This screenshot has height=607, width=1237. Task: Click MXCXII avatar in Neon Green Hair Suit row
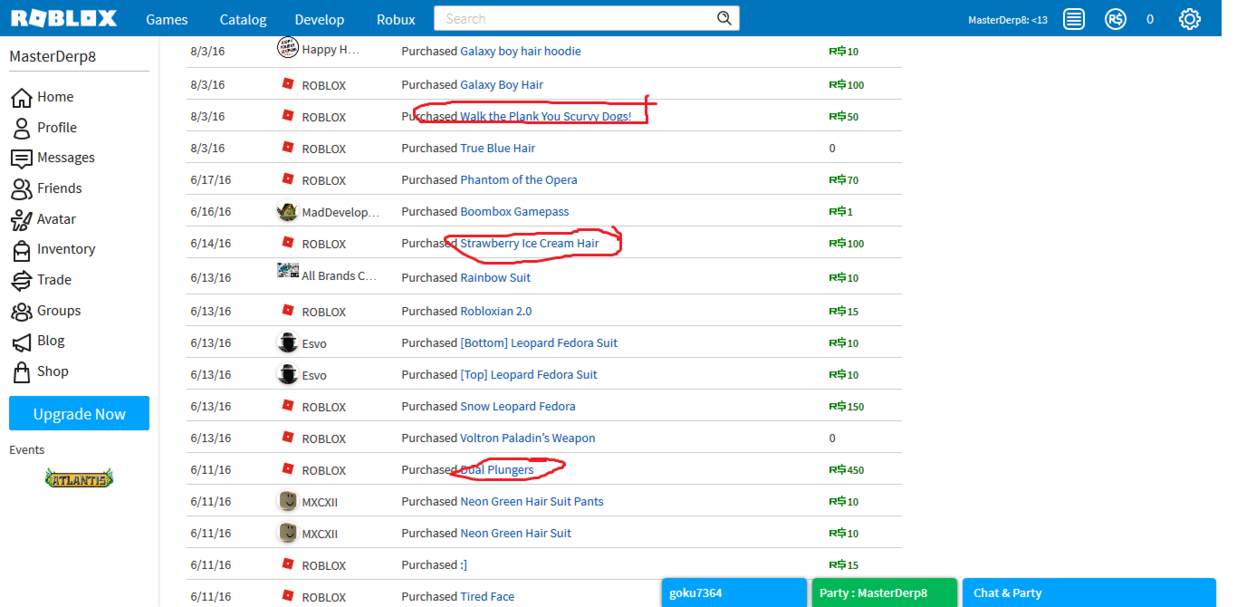pos(287,533)
